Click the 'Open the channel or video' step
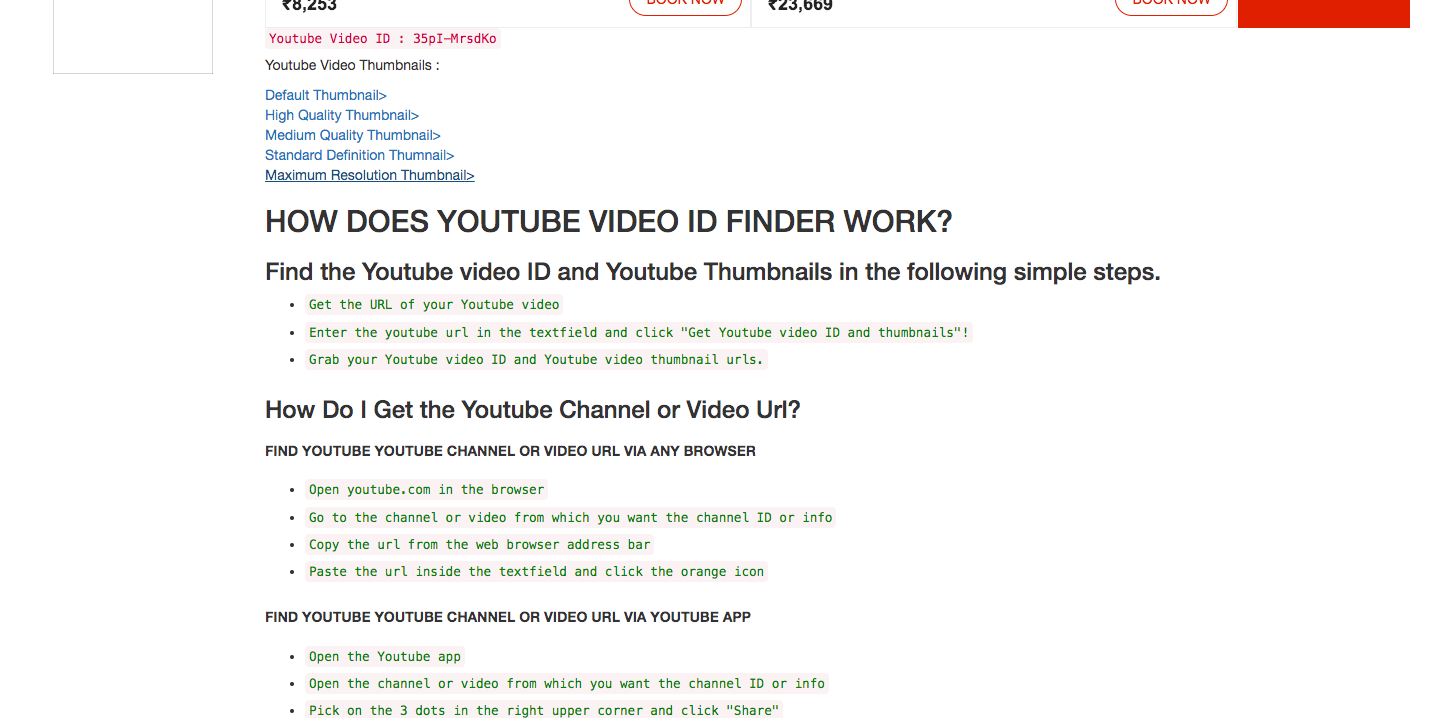 (567, 684)
